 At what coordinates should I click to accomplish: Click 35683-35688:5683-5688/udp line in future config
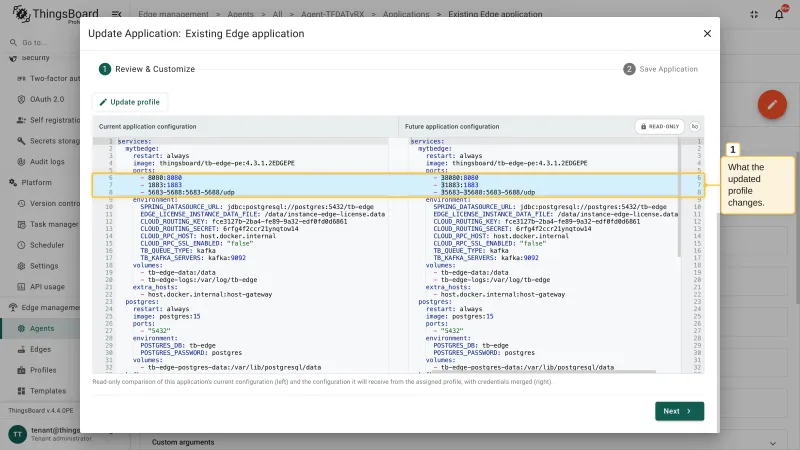point(487,192)
